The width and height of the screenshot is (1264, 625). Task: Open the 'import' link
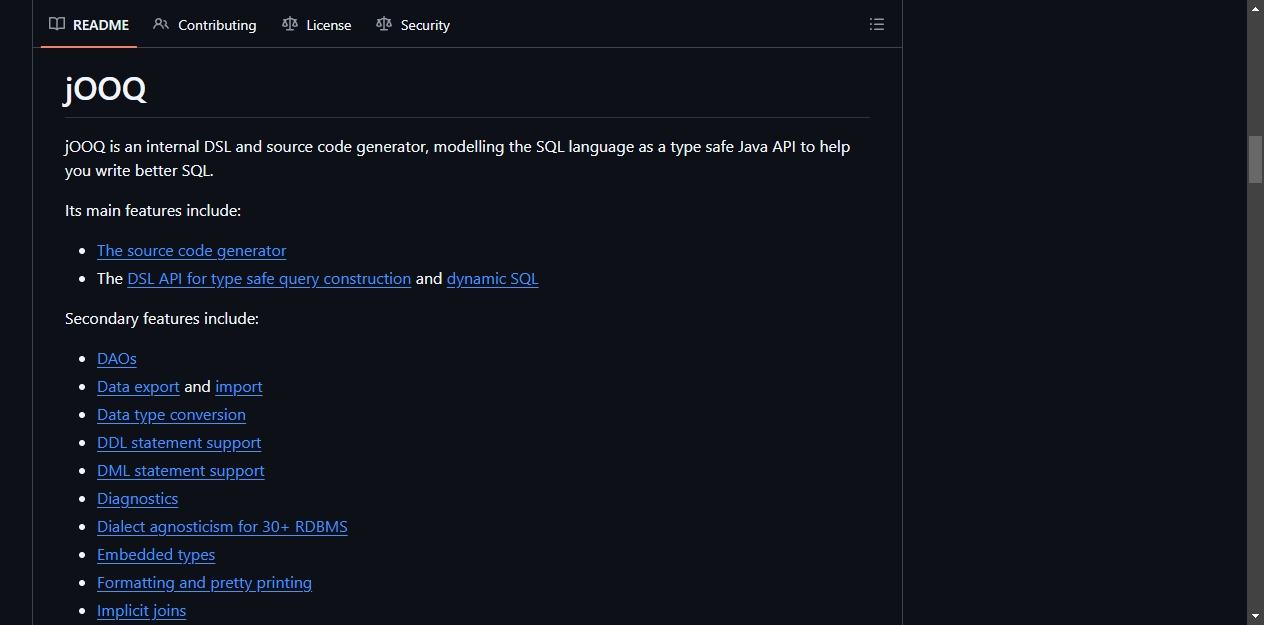click(238, 387)
